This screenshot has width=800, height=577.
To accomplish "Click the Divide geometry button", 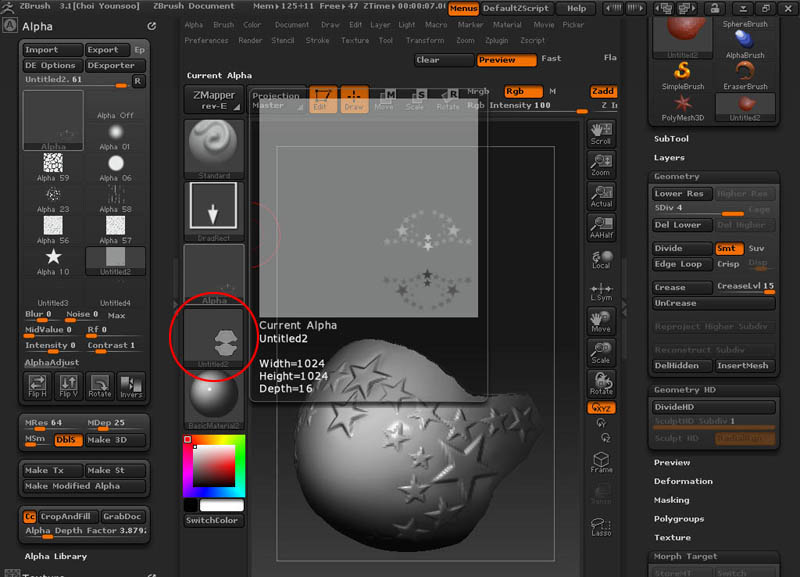I will [x=682, y=248].
